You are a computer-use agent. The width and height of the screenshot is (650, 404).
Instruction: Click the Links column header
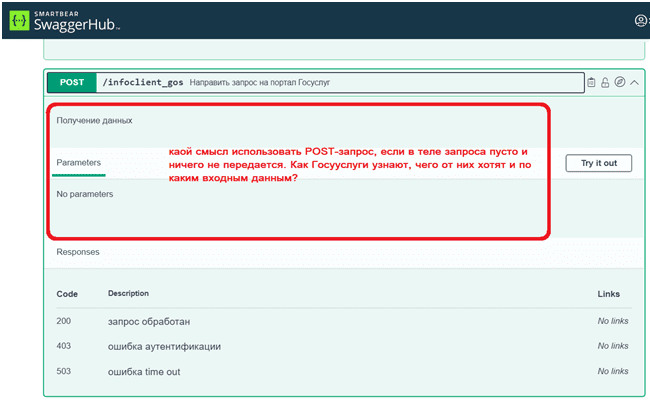click(x=609, y=294)
